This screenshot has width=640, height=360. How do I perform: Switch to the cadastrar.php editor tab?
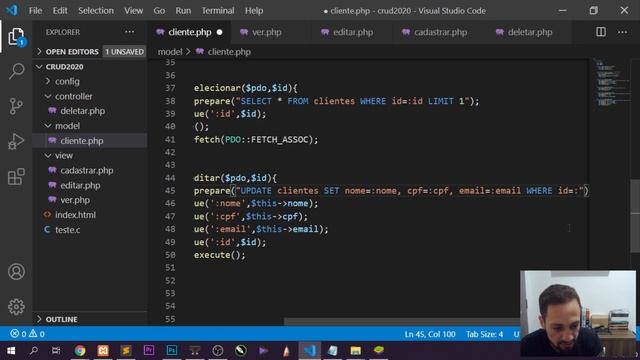click(439, 32)
